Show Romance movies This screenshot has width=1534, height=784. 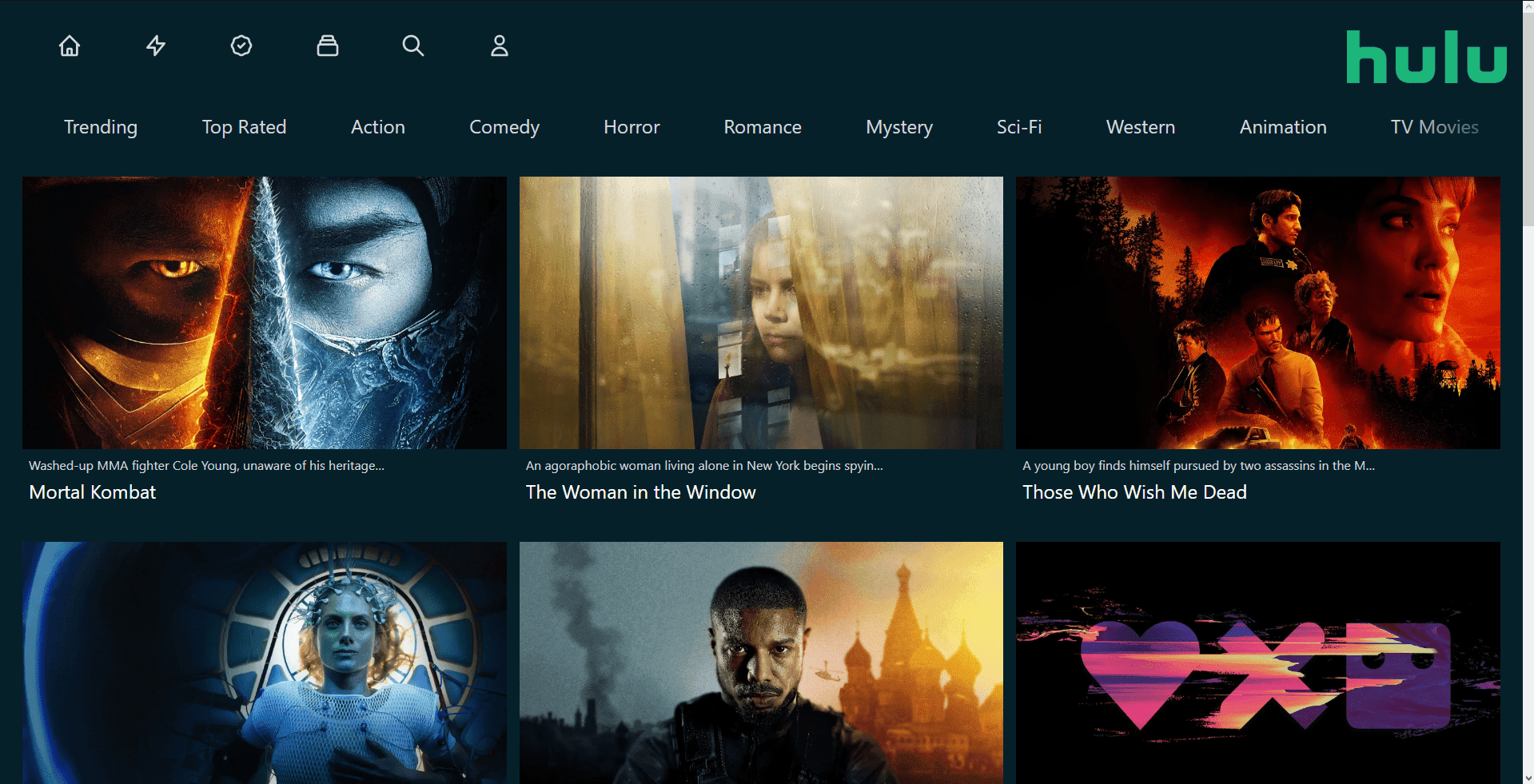point(763,127)
